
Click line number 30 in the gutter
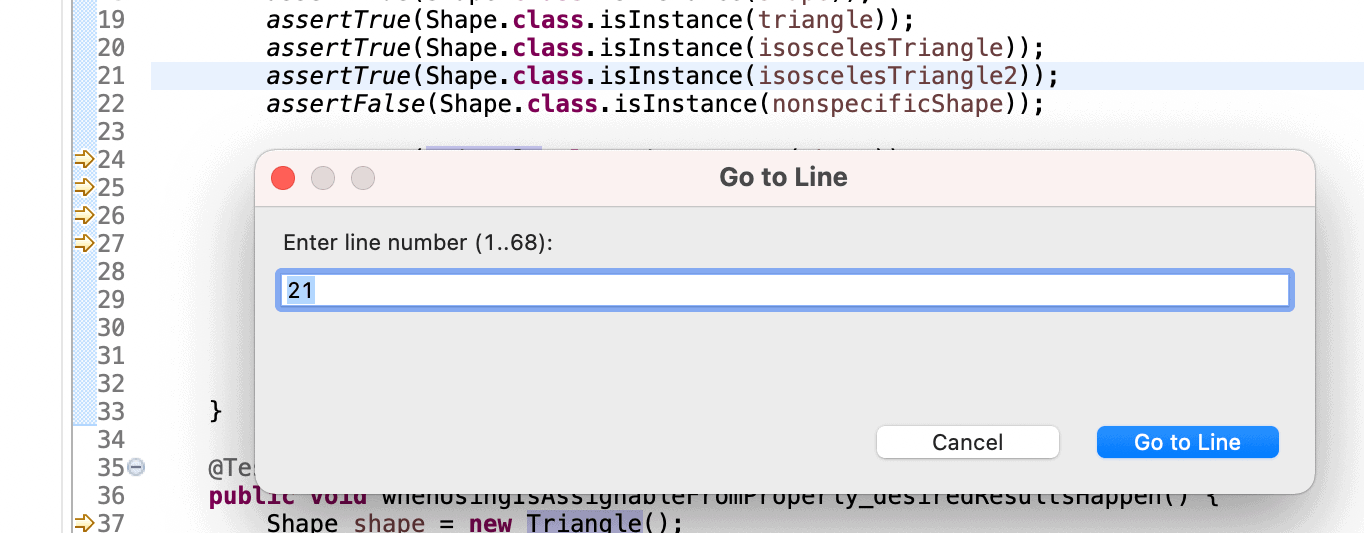click(111, 327)
